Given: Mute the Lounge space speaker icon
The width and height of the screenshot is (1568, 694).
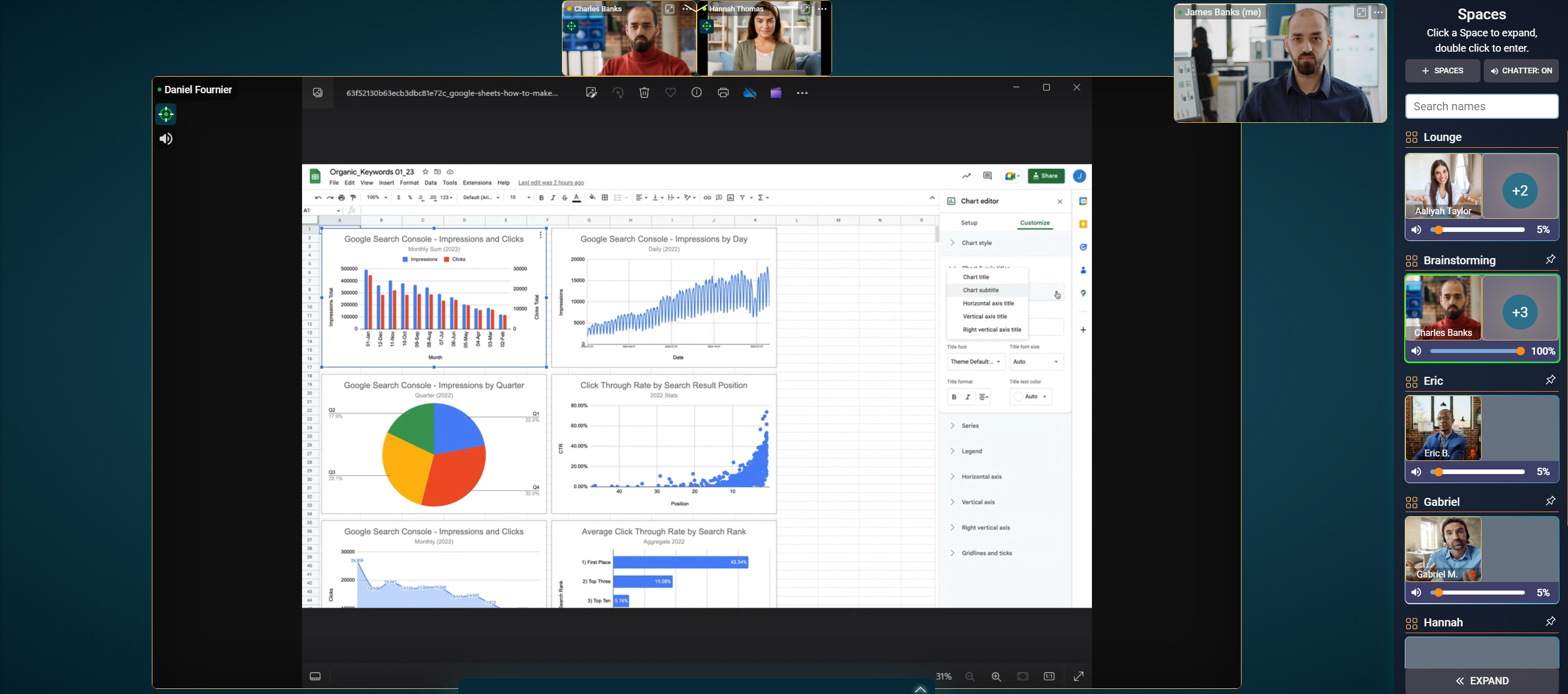Looking at the screenshot, I should coord(1416,230).
